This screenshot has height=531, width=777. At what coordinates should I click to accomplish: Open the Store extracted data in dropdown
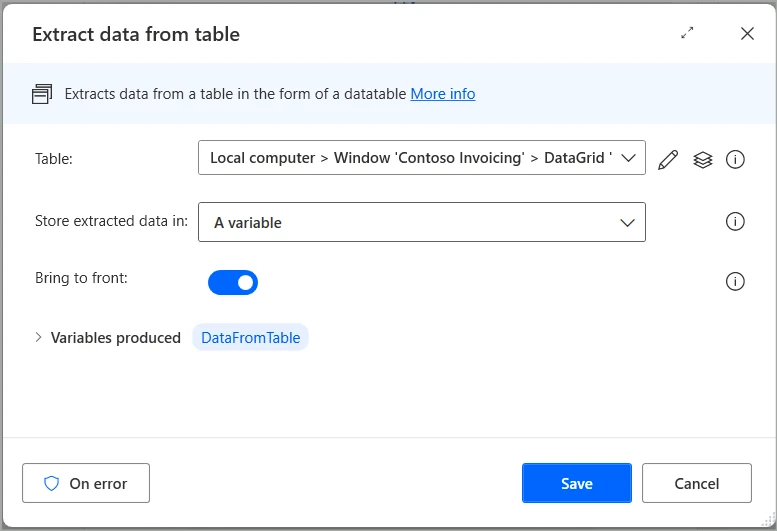point(410,222)
